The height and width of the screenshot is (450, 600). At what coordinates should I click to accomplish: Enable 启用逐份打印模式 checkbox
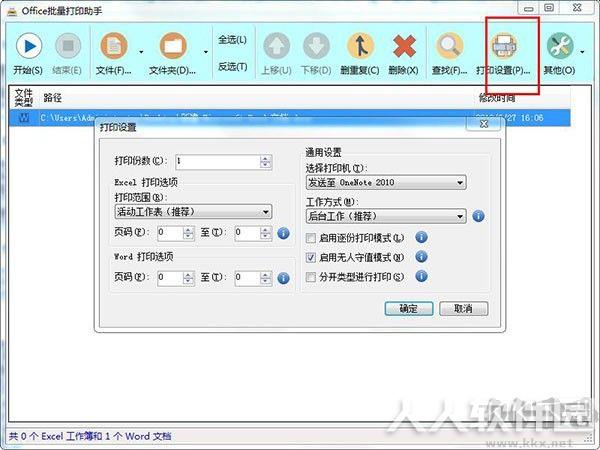click(311, 238)
